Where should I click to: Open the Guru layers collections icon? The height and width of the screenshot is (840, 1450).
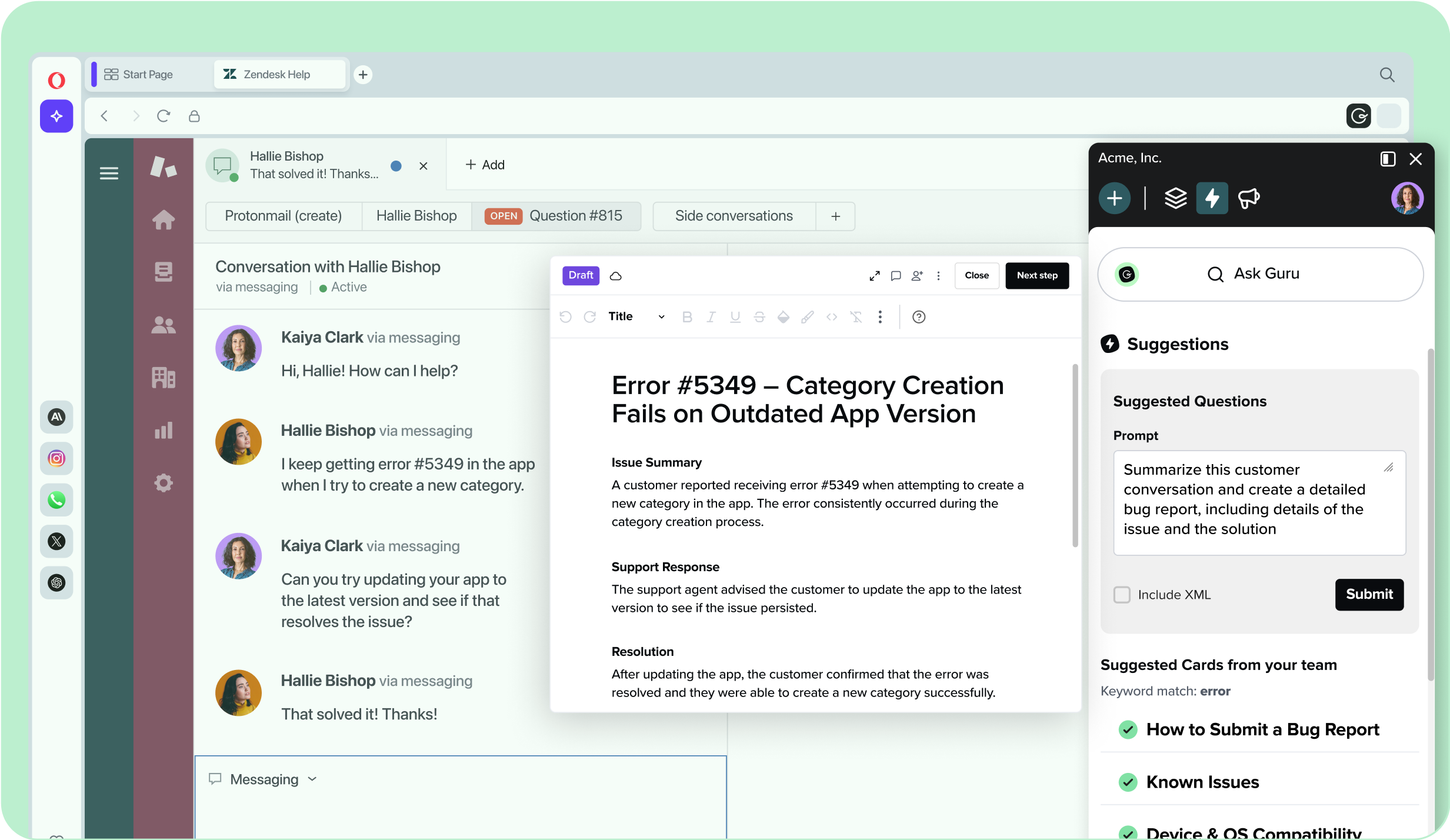pos(1175,198)
